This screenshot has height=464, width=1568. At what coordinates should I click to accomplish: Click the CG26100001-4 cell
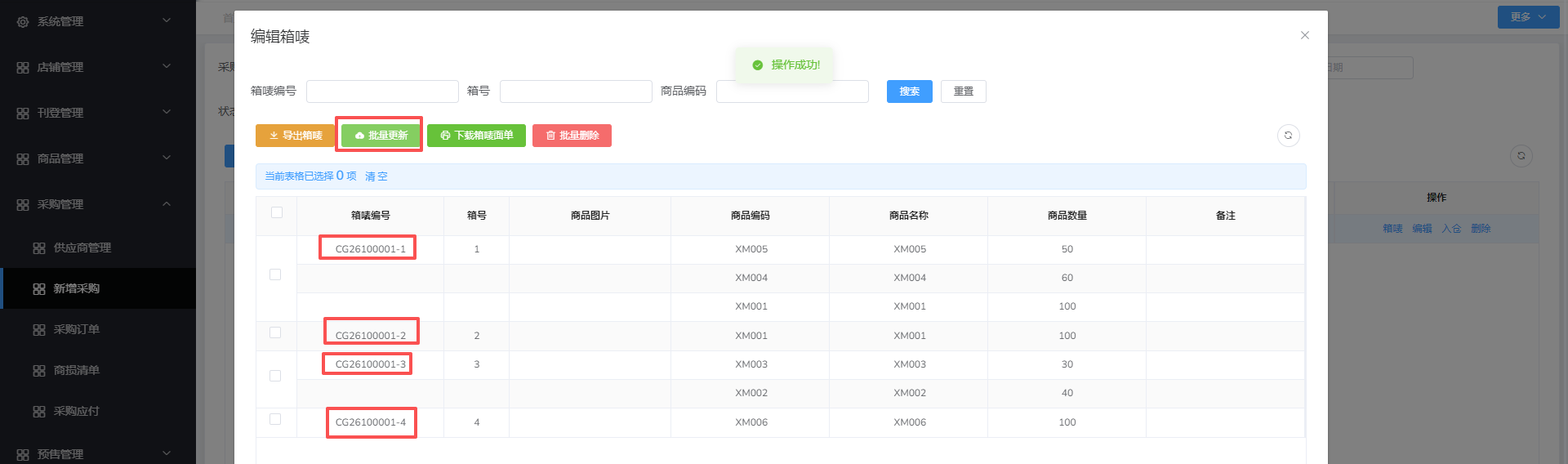370,422
